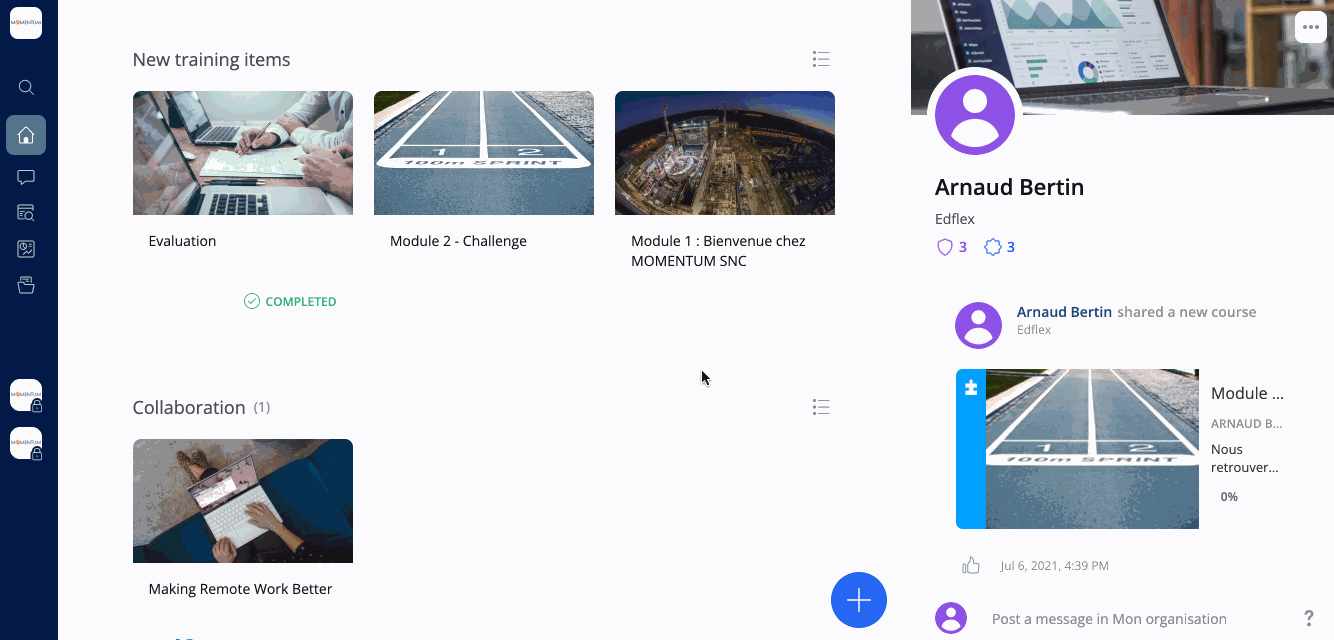Click the New training items heading
This screenshot has width=1334, height=640.
[x=211, y=59]
